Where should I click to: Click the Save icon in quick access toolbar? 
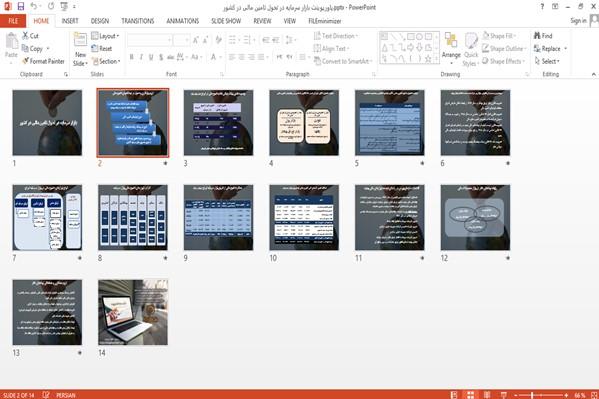click(21, 6)
